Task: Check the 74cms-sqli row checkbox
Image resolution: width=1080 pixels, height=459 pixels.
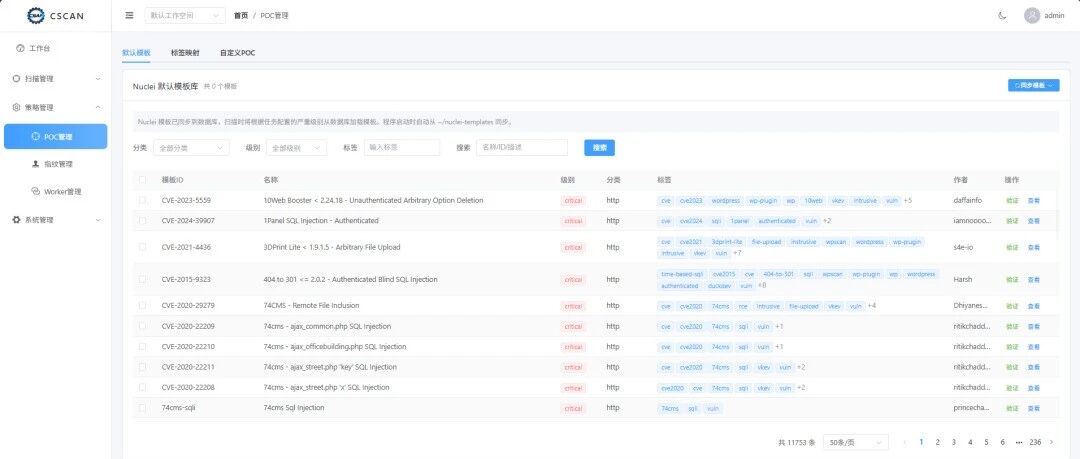Action: click(x=143, y=408)
